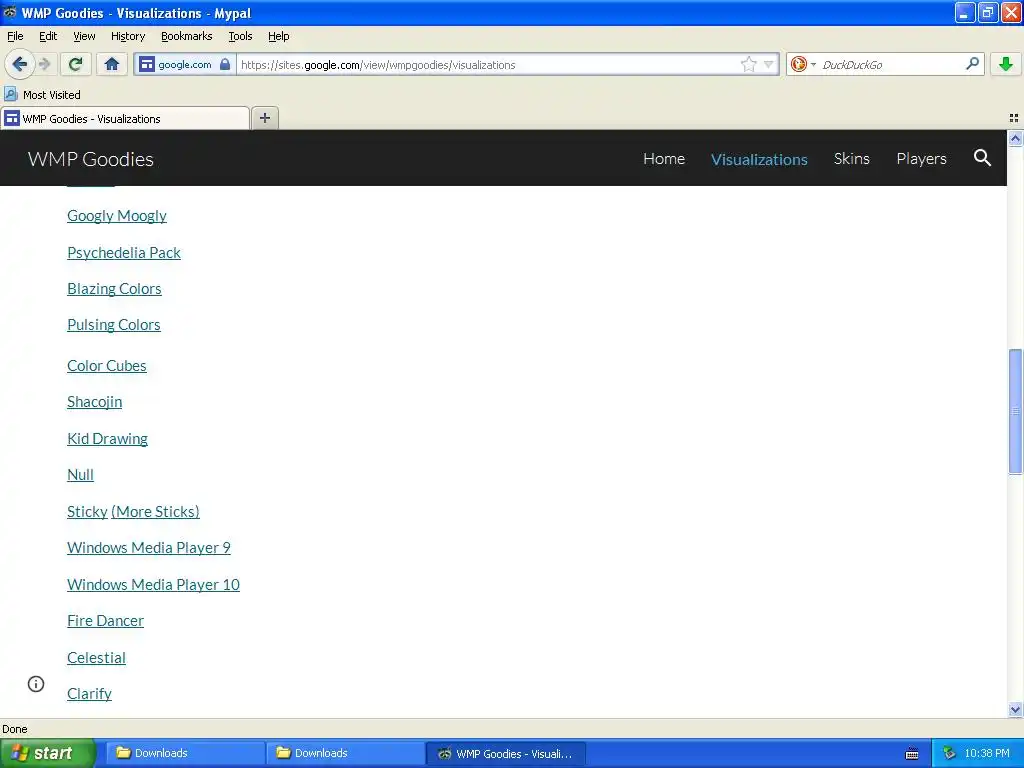Screen dimensions: 1024x768
Task: Bookmark this page with the star icon
Action: coord(748,64)
